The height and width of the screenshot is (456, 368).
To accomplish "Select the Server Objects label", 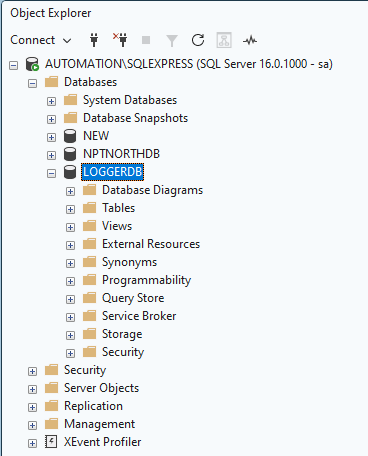I will click(x=101, y=388).
